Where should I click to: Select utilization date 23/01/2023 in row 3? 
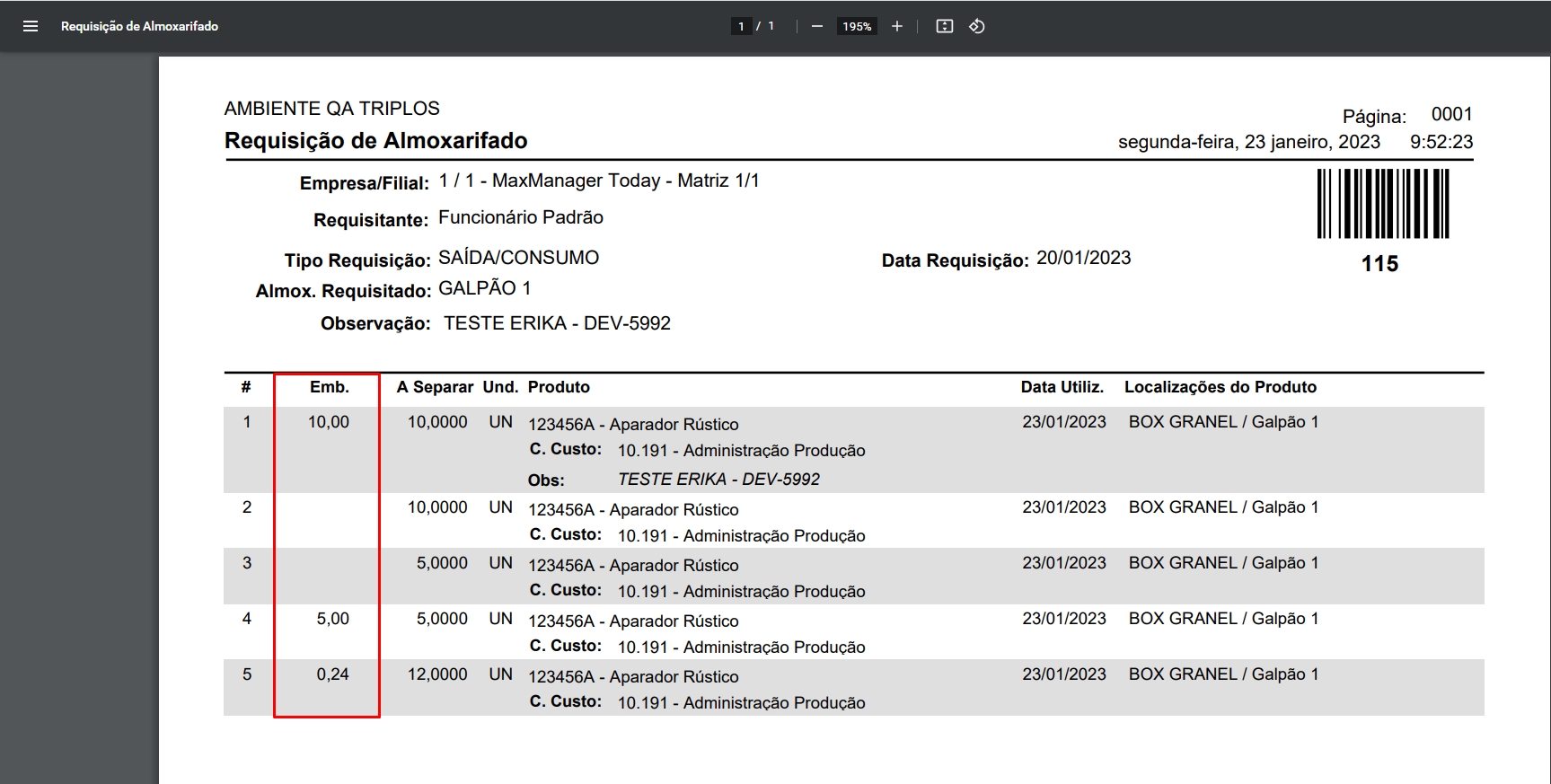coord(1064,563)
